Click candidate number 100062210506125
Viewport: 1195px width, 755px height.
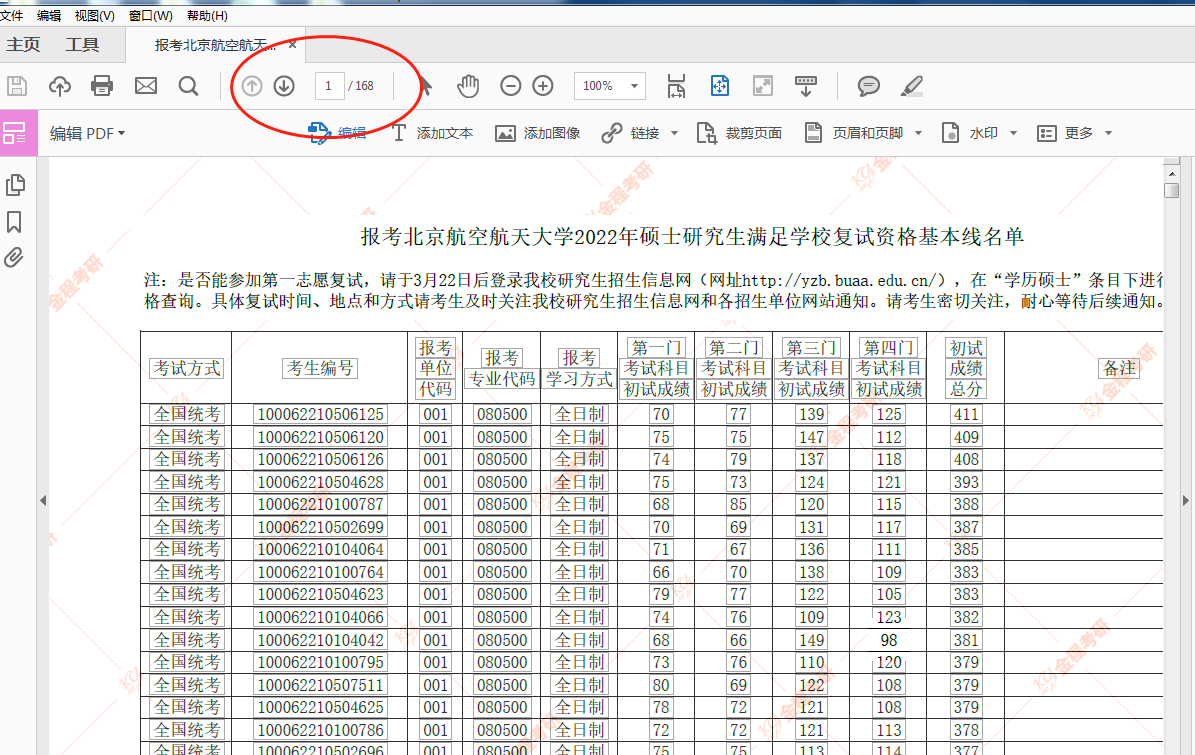pyautogui.click(x=321, y=414)
